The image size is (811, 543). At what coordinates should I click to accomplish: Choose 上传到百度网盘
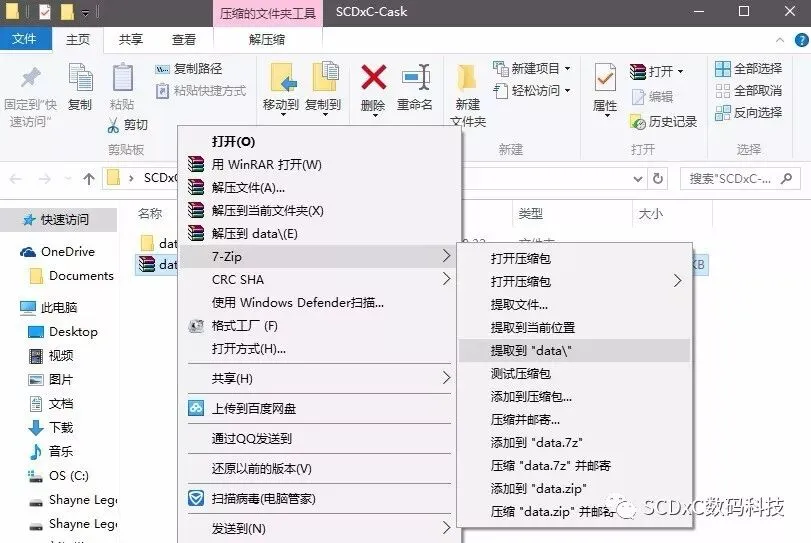pyautogui.click(x=319, y=409)
